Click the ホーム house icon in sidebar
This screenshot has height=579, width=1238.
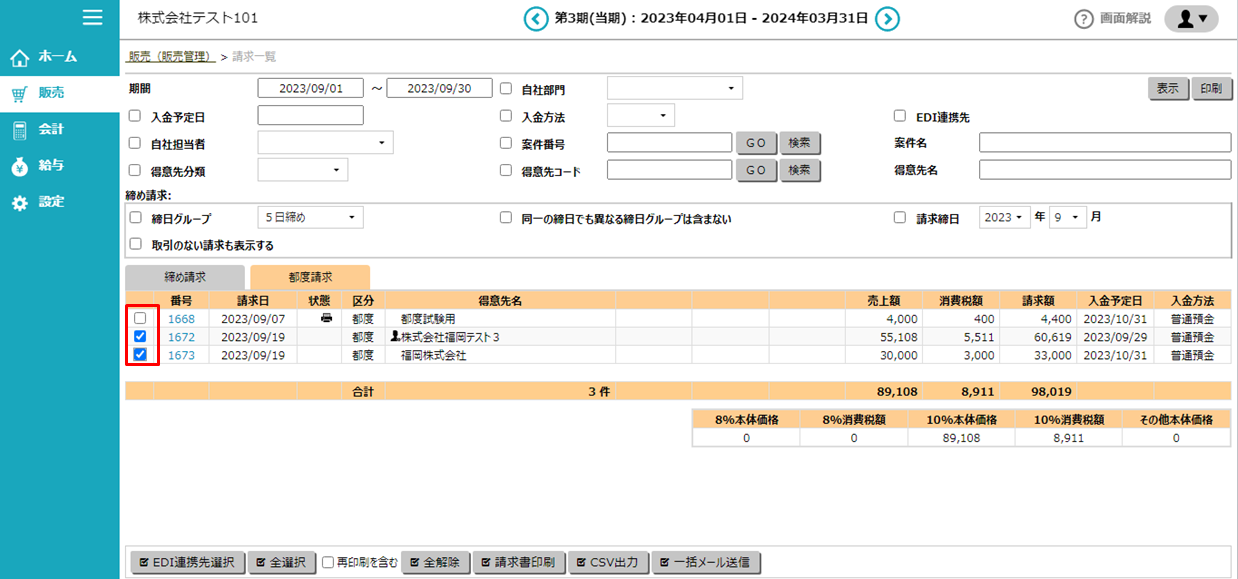pyautogui.click(x=19, y=57)
